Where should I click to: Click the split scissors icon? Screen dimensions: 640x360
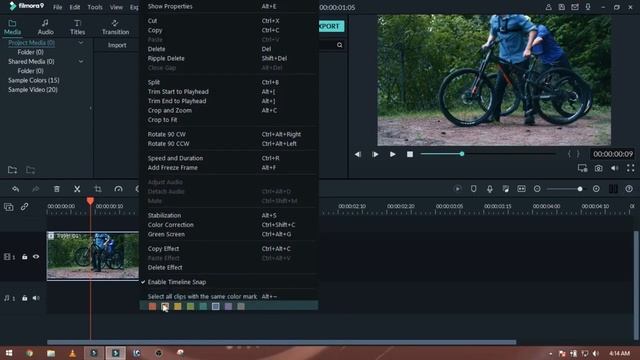(77, 189)
